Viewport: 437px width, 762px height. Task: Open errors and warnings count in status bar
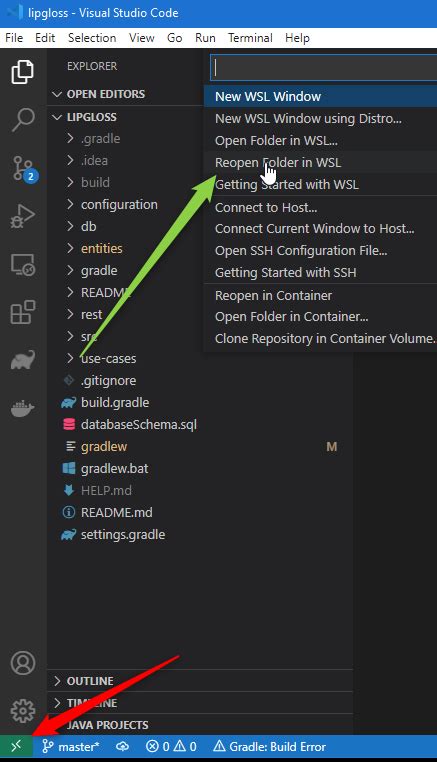click(x=172, y=746)
